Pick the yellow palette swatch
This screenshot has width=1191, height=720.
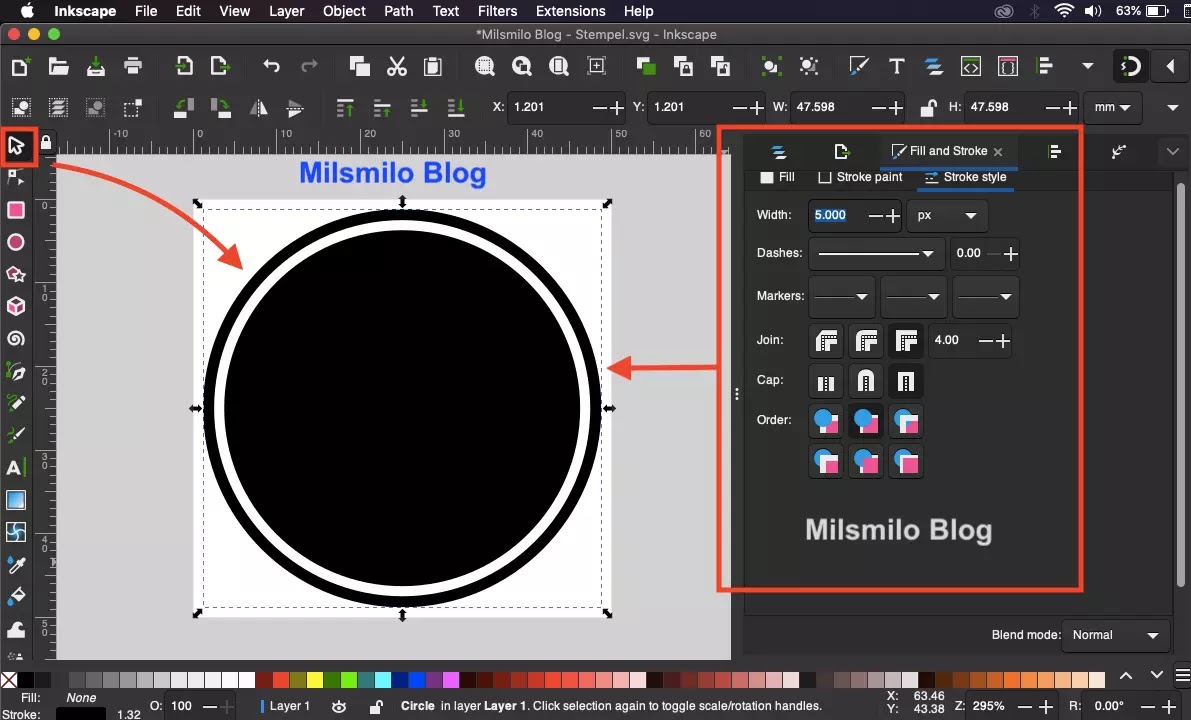pyautogui.click(x=314, y=679)
